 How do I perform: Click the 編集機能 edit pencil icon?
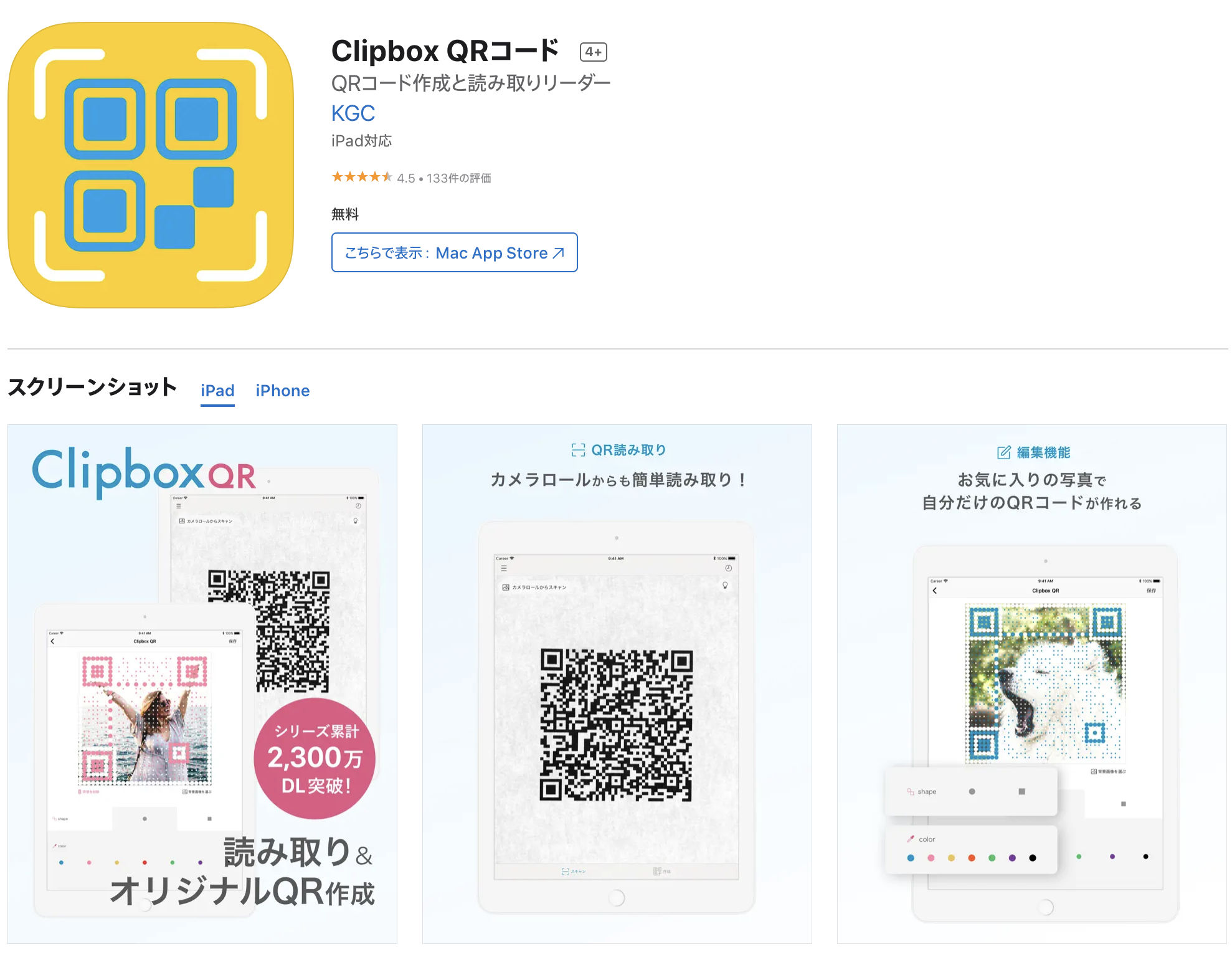[x=1003, y=452]
